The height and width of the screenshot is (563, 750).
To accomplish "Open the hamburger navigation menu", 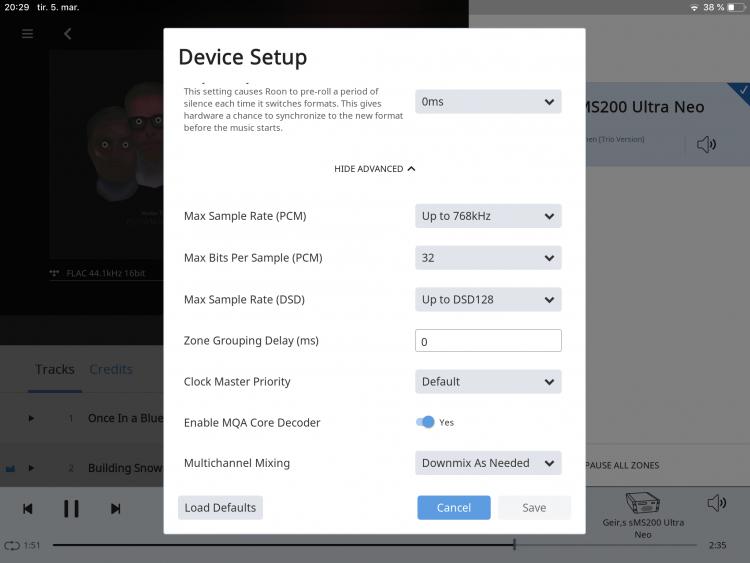I will 28,34.
